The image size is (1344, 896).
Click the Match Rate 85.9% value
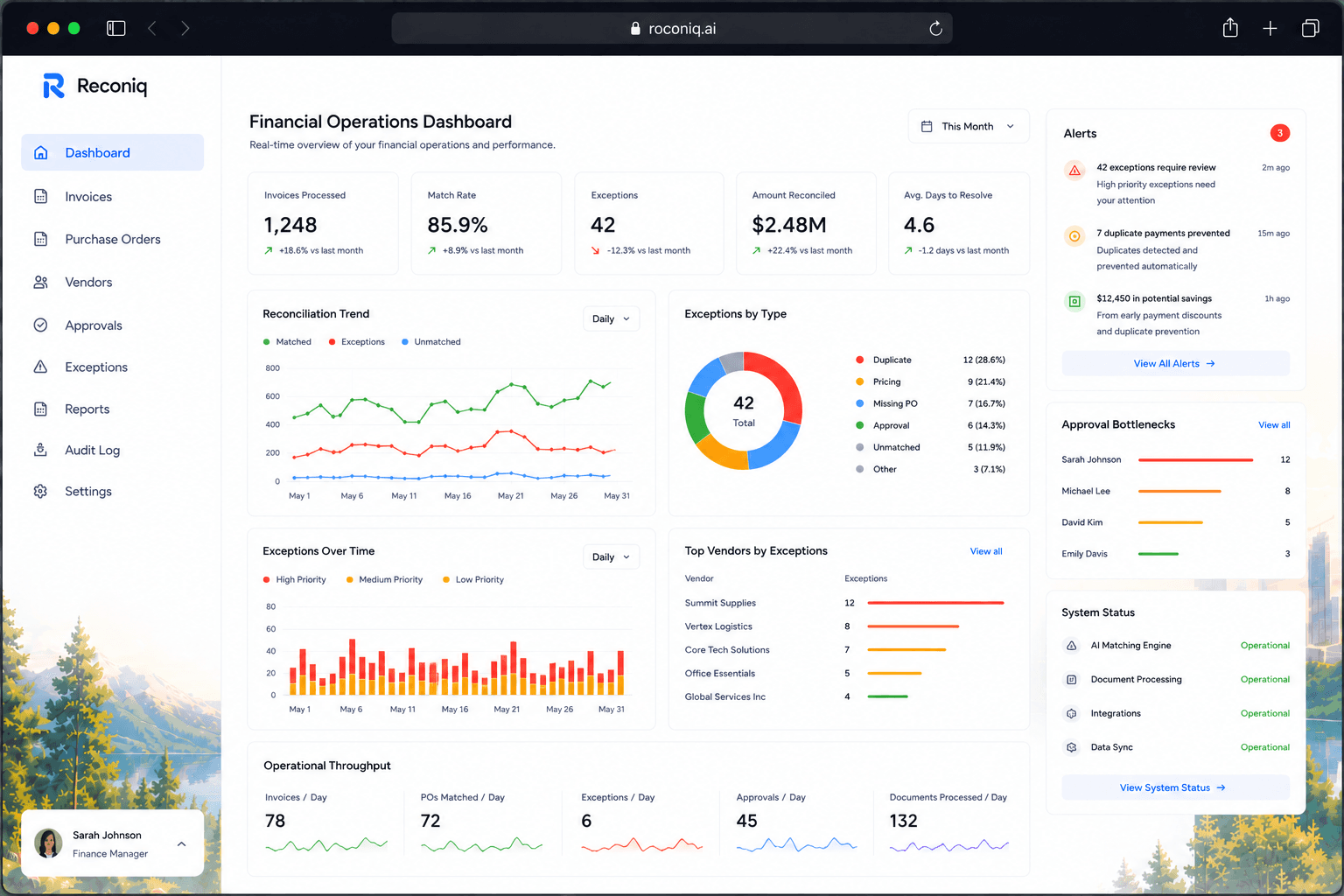[458, 225]
